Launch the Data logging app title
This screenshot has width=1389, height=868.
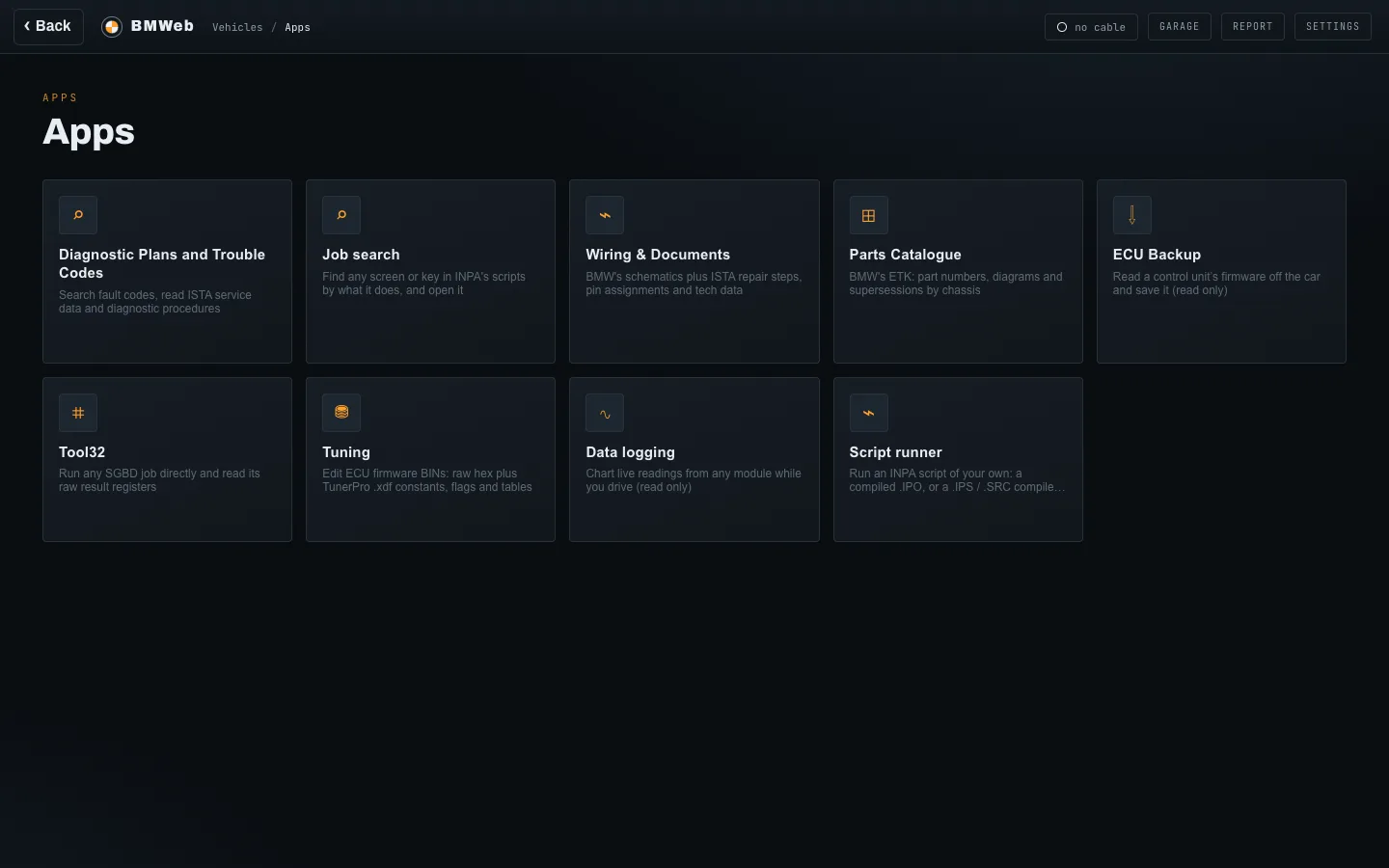(x=630, y=452)
